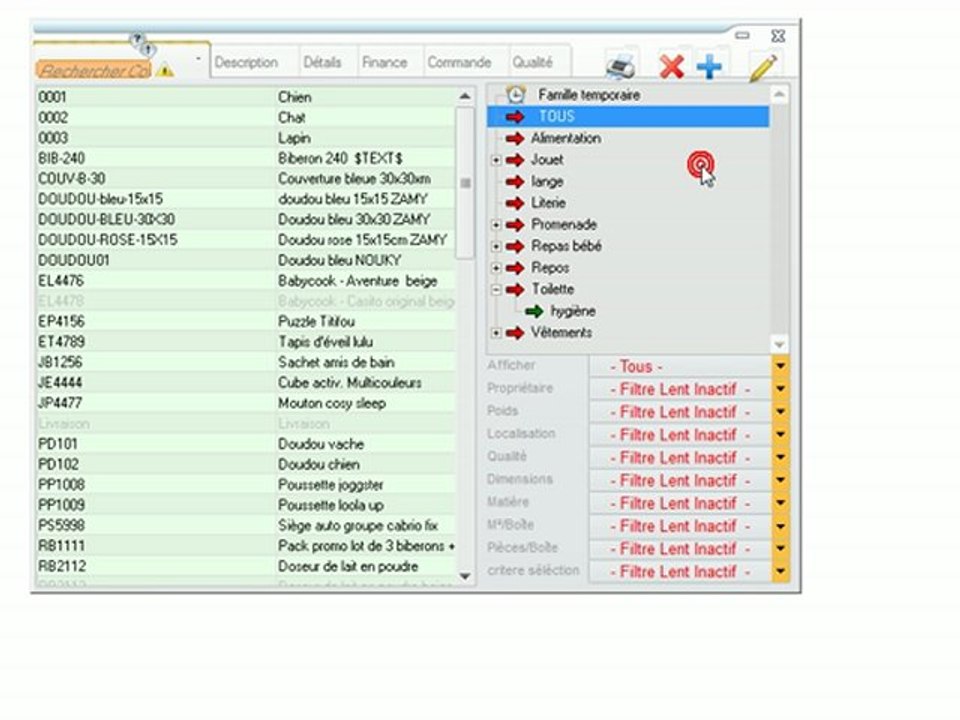Collapse the Toilette family node
The width and height of the screenshot is (960, 720).
[x=496, y=290]
